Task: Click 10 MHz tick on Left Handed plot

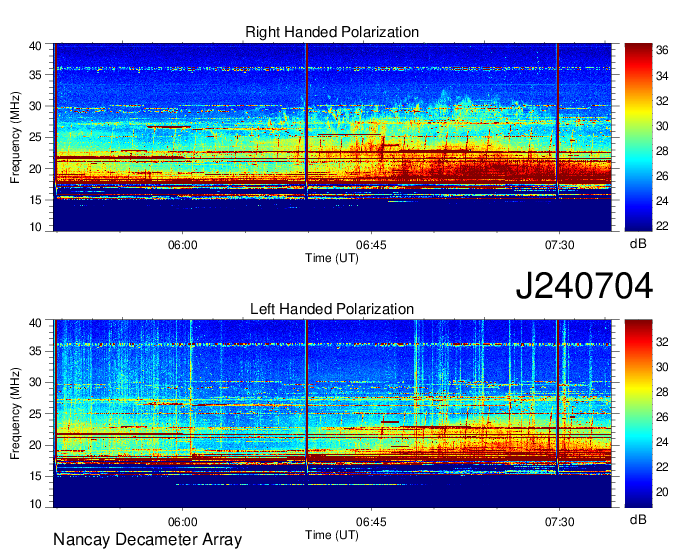Action: [36, 503]
